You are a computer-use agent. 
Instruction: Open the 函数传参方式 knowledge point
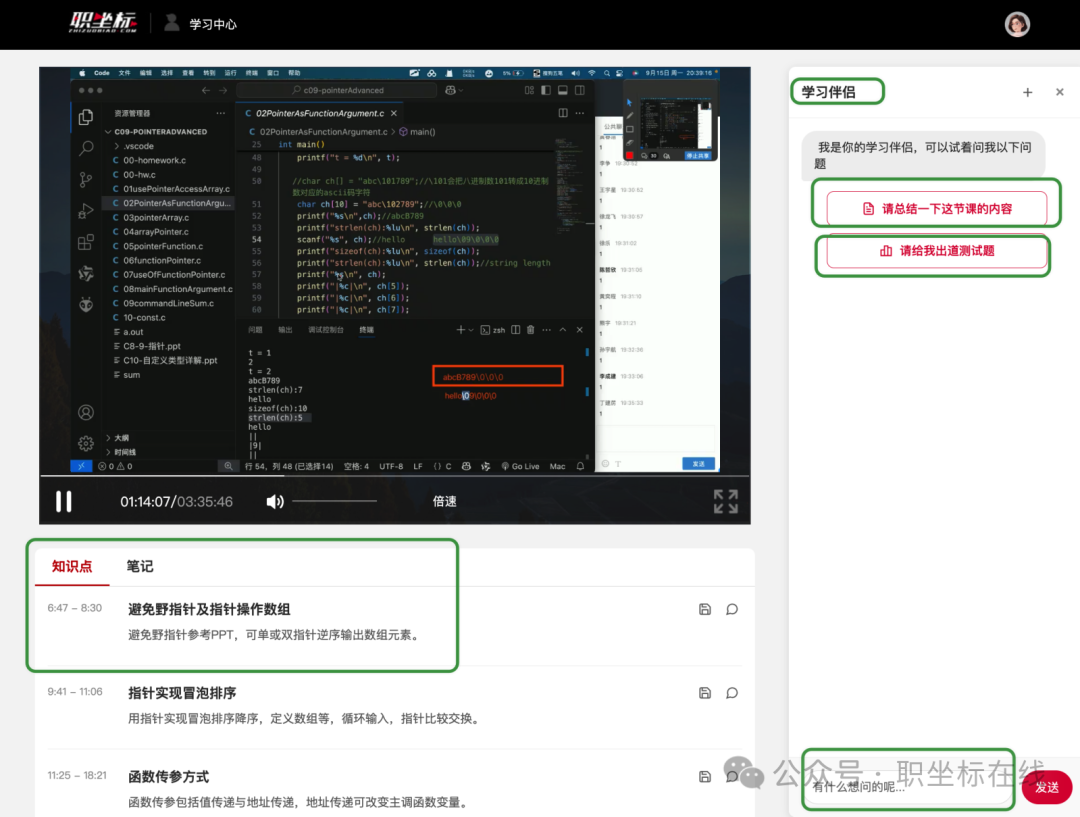click(168, 776)
